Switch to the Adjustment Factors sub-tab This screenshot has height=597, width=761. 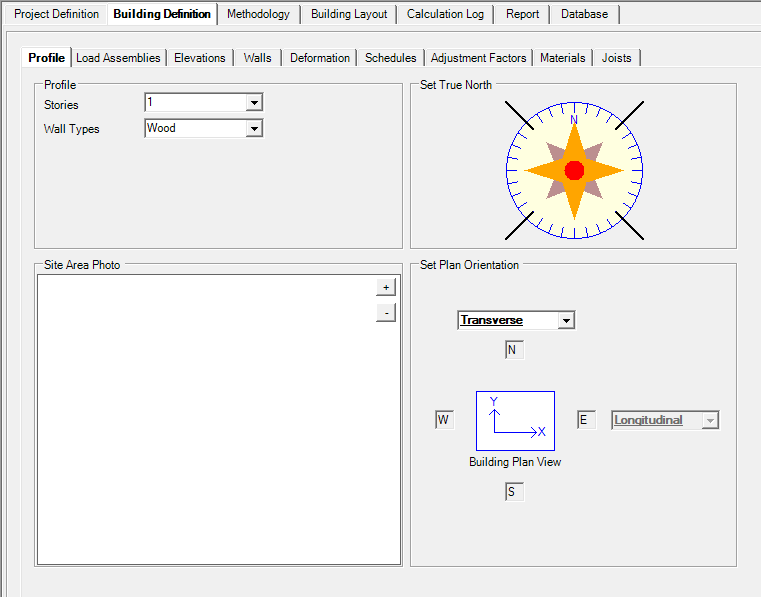(479, 58)
